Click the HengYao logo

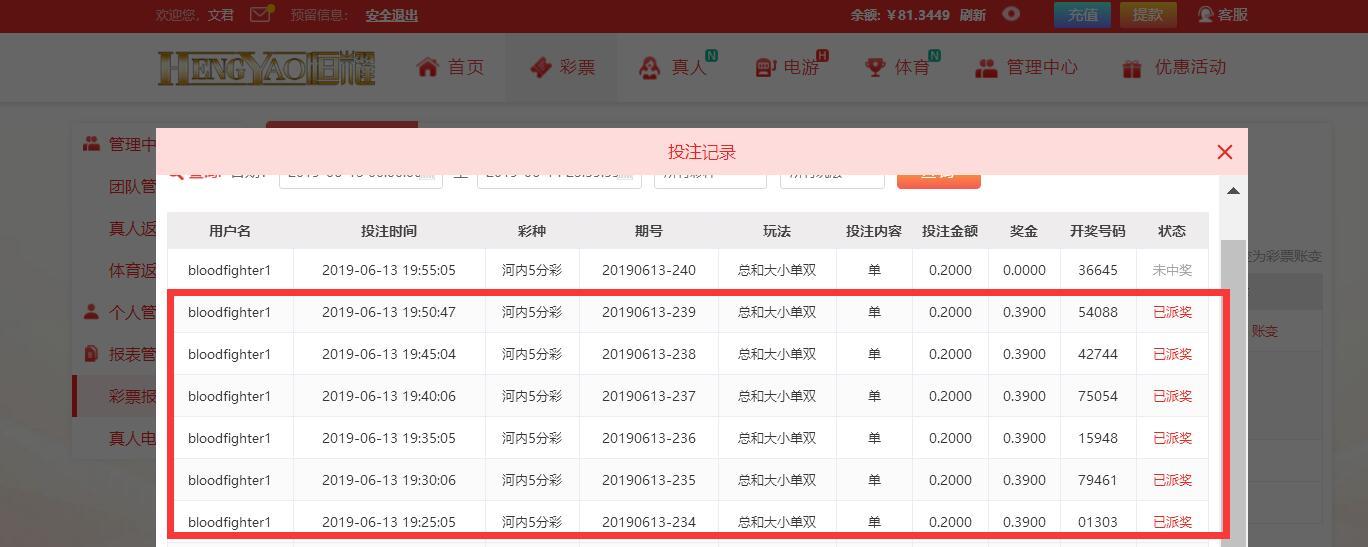(x=266, y=67)
